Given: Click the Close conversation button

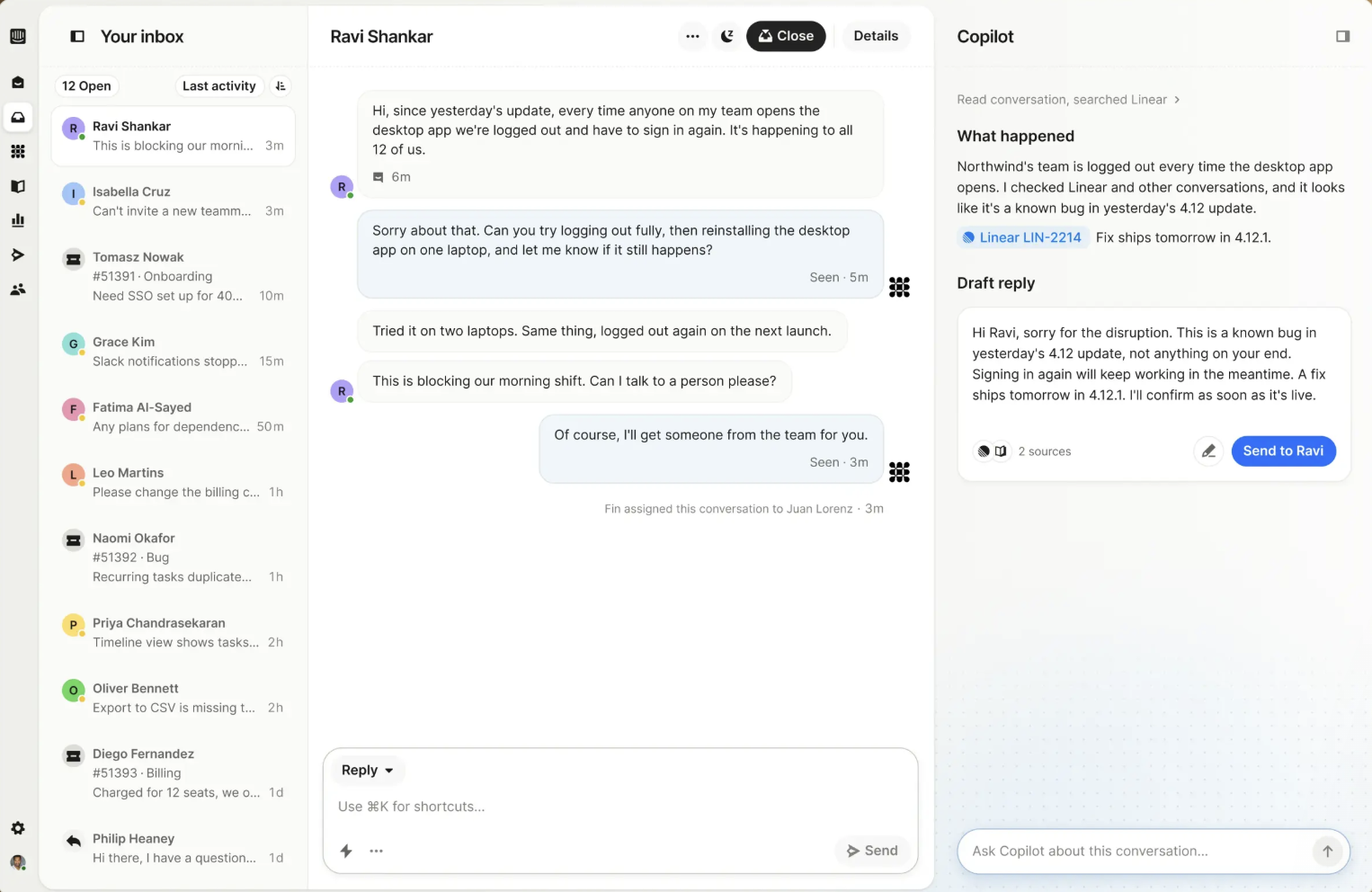Looking at the screenshot, I should point(786,36).
